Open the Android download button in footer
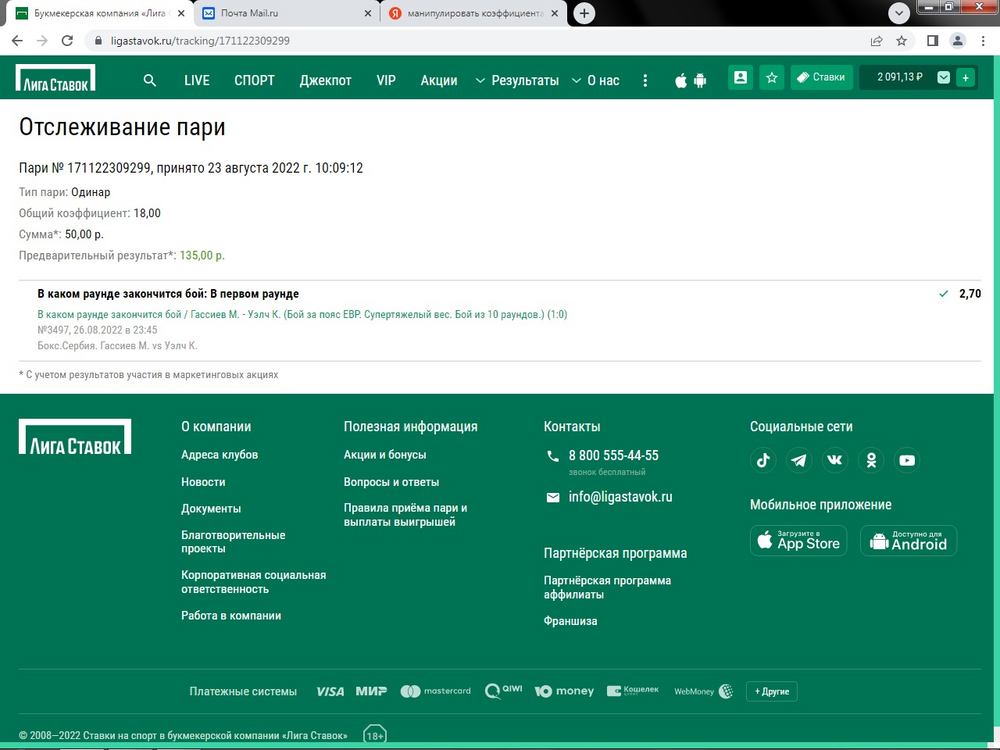The height and width of the screenshot is (750, 1000). click(909, 541)
